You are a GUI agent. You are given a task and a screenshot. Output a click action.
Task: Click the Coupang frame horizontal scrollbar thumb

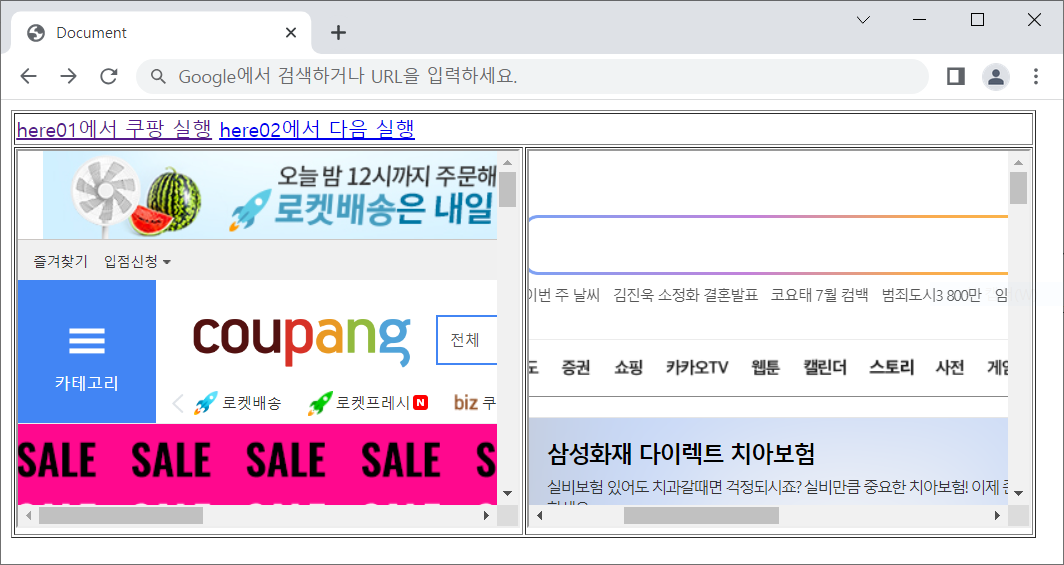(121, 515)
